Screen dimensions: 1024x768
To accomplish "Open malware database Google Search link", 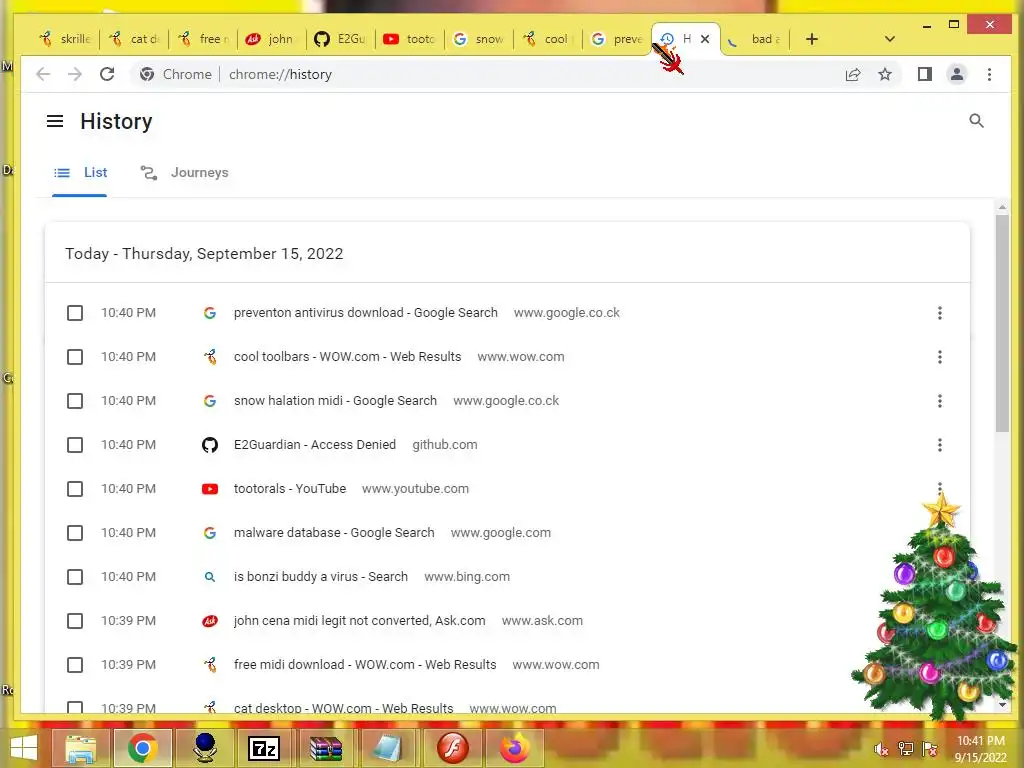I will [334, 533].
